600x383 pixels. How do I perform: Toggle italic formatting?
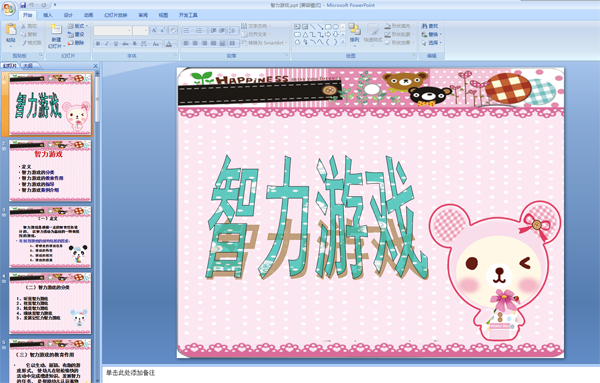click(x=107, y=44)
